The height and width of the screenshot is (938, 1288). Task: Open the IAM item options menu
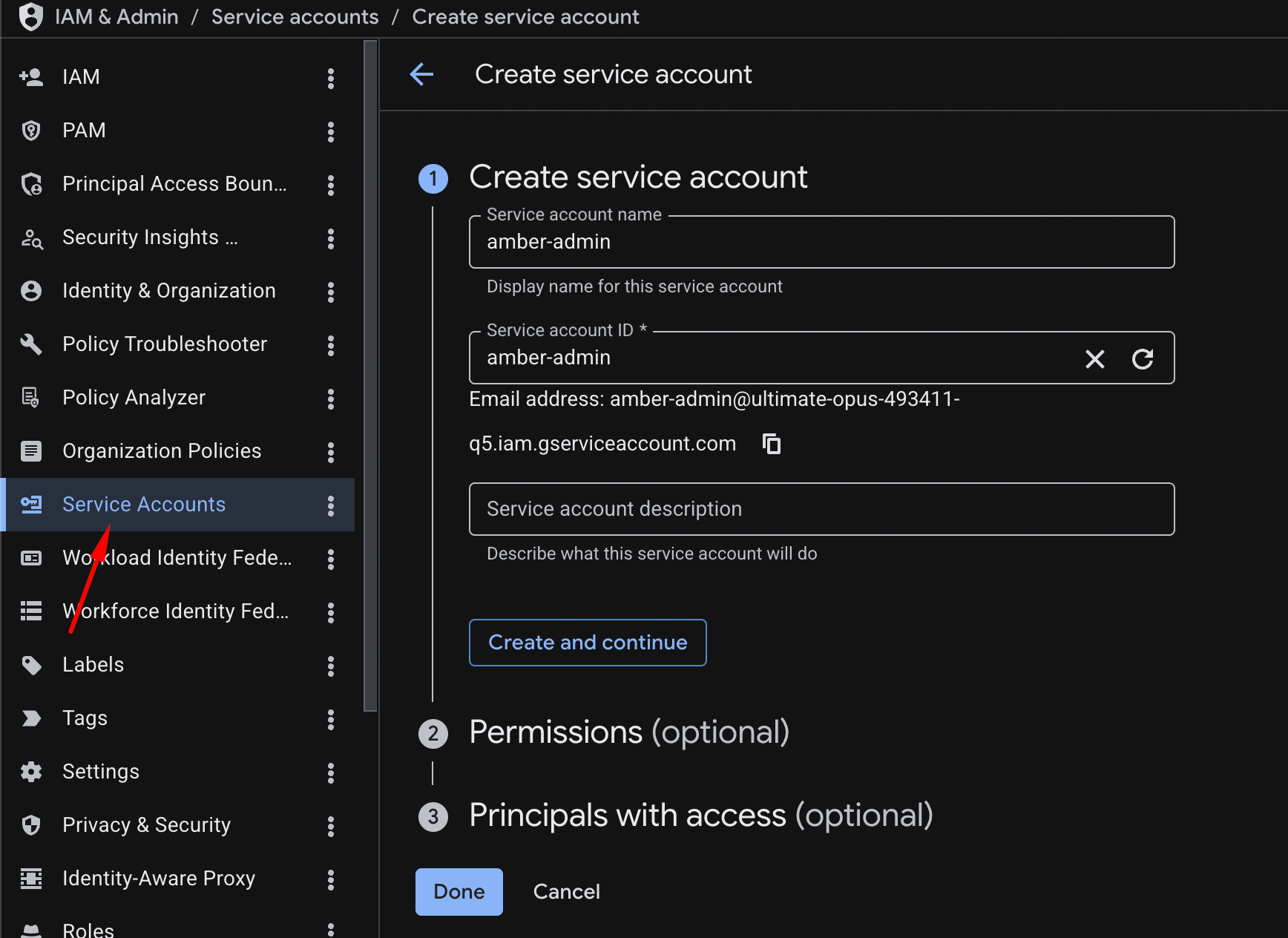[x=331, y=79]
